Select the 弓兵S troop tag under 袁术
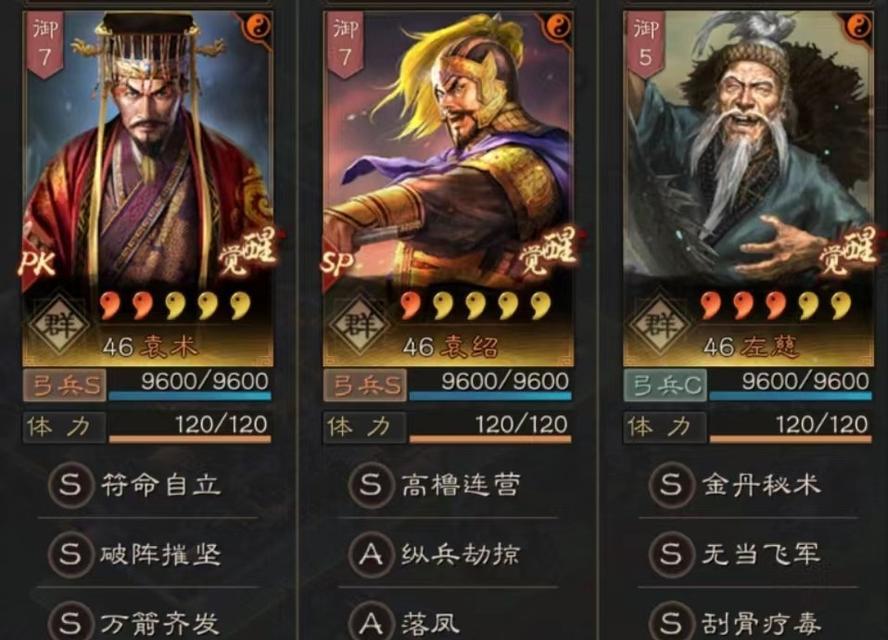 pyautogui.click(x=65, y=386)
